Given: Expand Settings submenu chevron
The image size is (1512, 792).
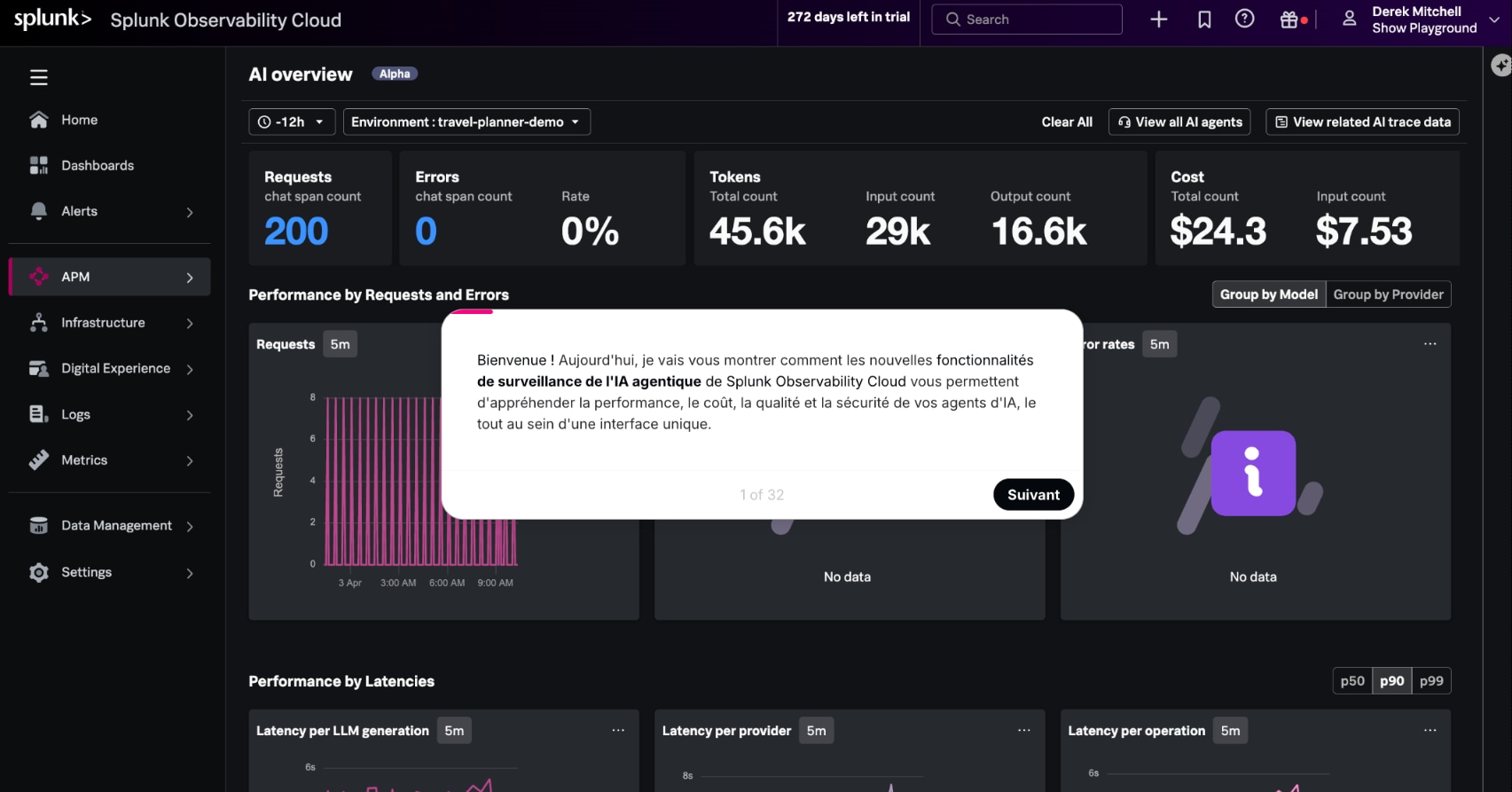Looking at the screenshot, I should (x=190, y=573).
